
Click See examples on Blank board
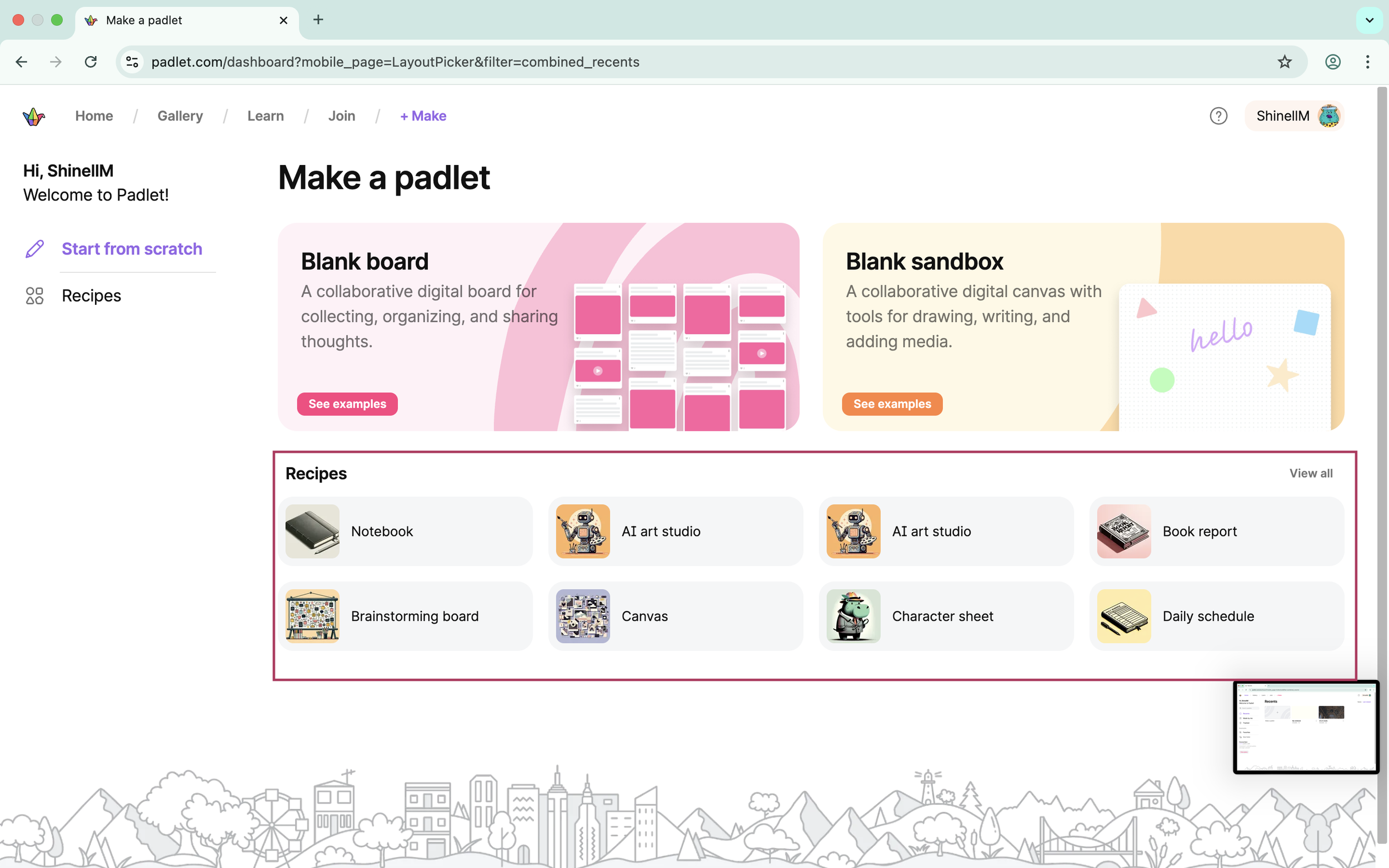pyautogui.click(x=347, y=404)
